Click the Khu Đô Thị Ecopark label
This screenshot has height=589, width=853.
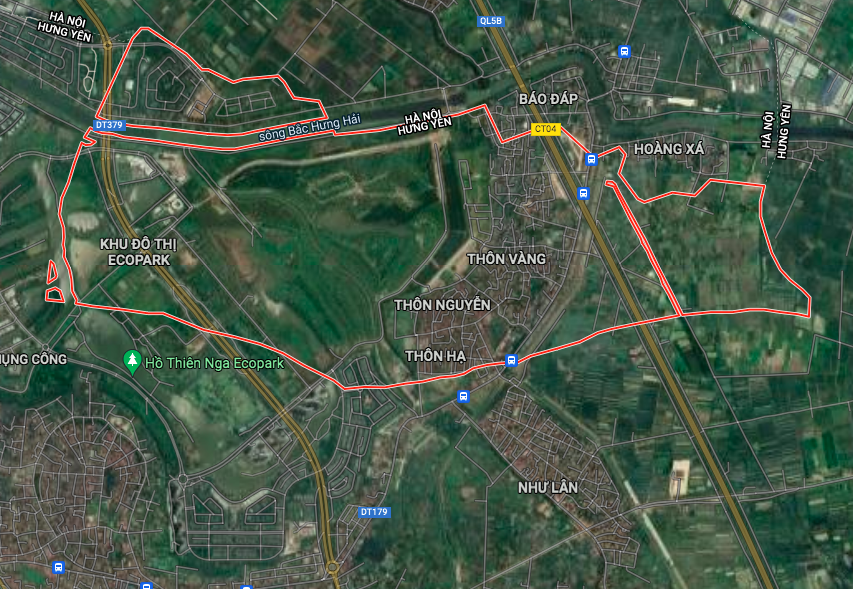click(x=139, y=252)
